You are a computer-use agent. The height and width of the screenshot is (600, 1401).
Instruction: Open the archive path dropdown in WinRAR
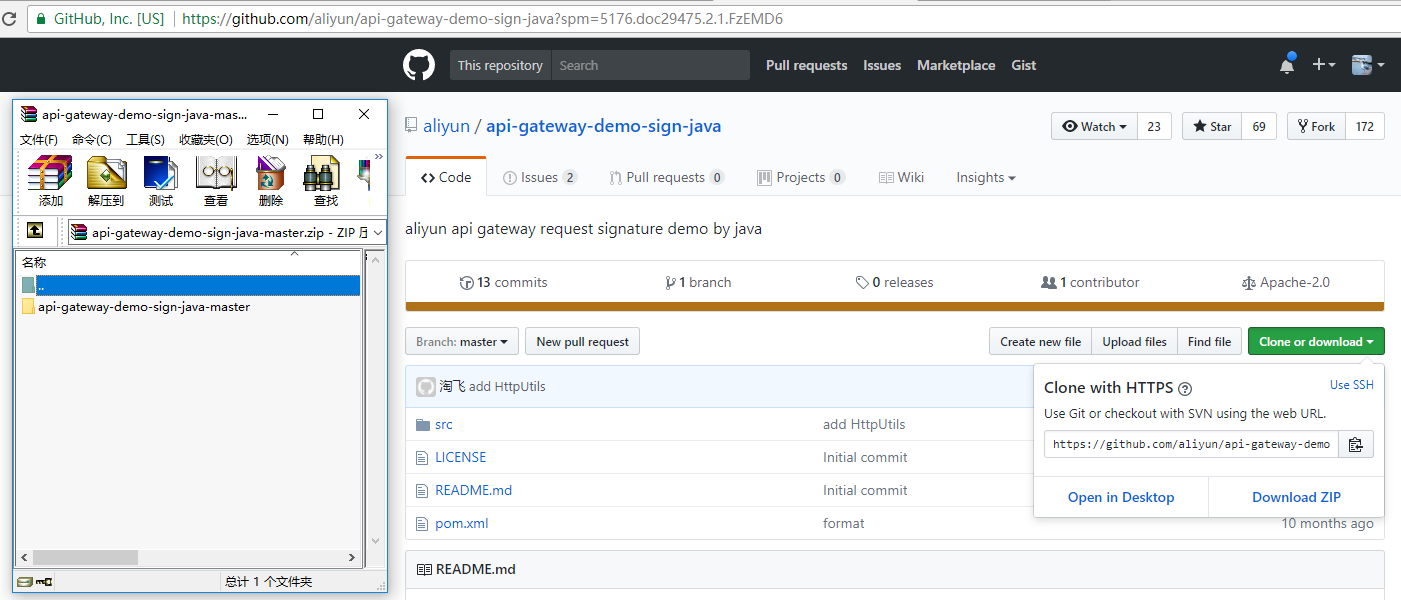click(x=378, y=232)
